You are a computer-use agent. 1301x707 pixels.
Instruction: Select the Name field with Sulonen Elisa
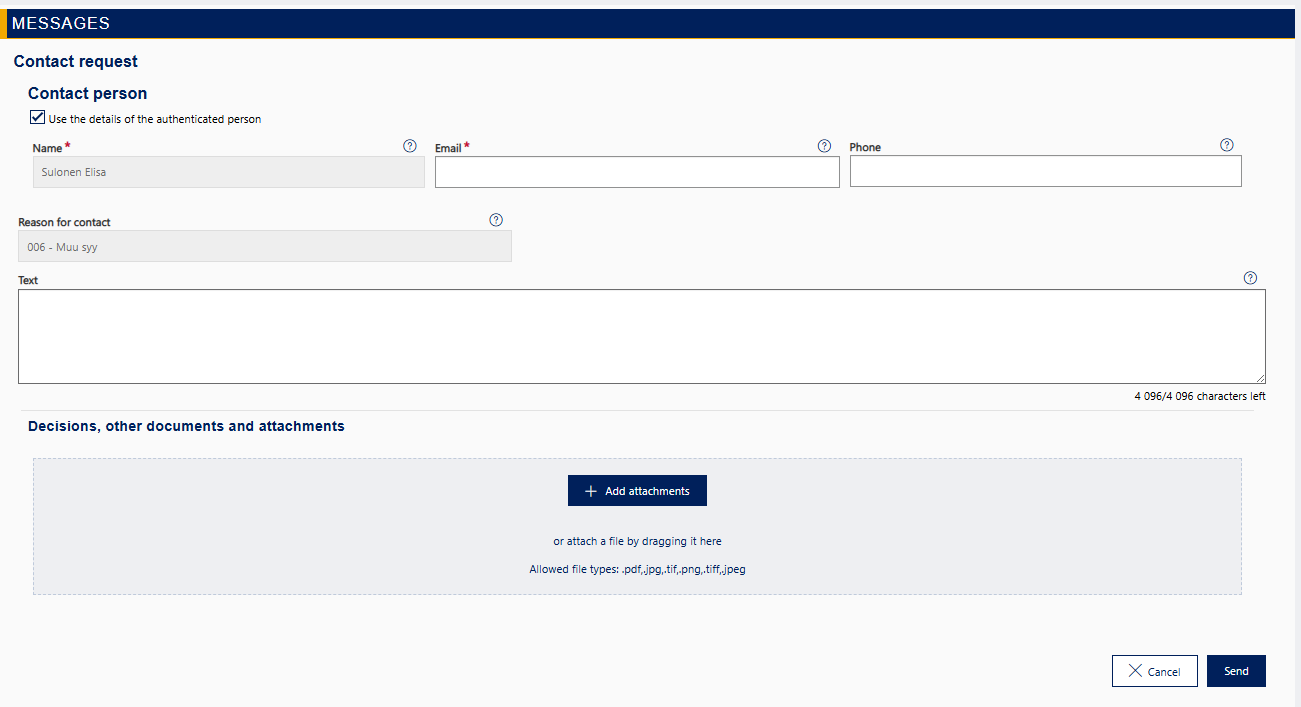pyautogui.click(x=228, y=172)
